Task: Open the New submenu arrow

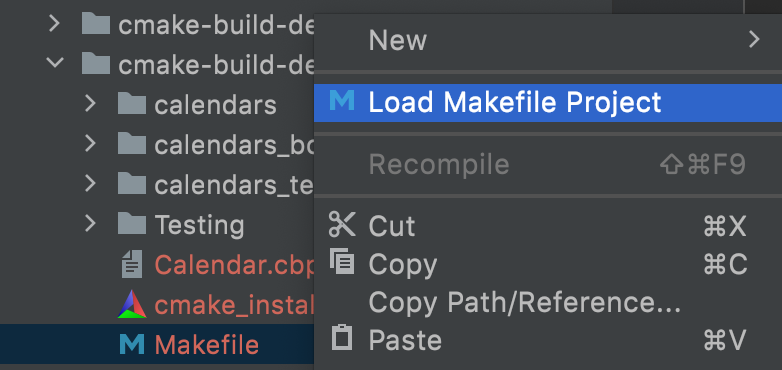Action: [754, 39]
